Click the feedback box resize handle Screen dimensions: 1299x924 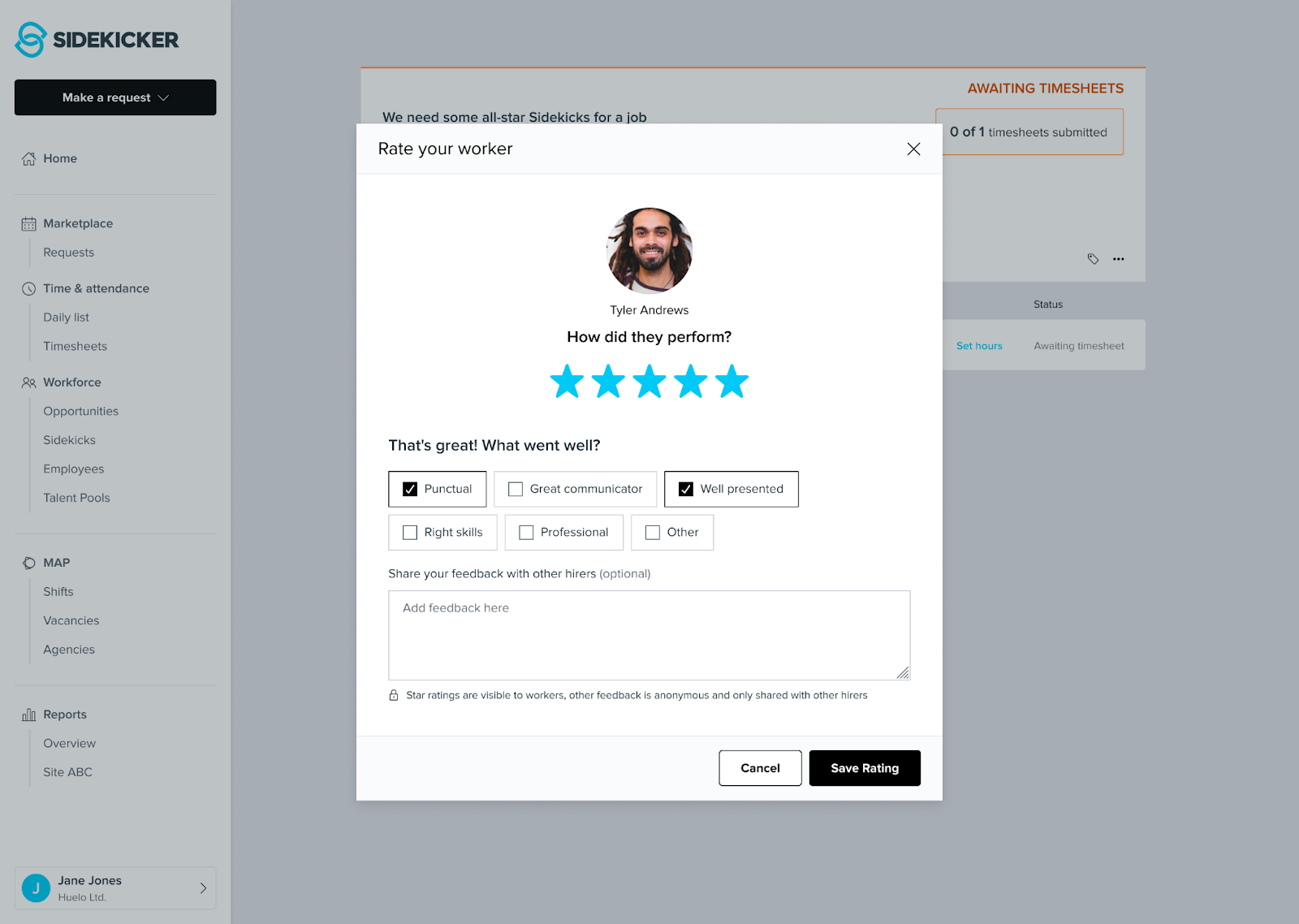903,672
